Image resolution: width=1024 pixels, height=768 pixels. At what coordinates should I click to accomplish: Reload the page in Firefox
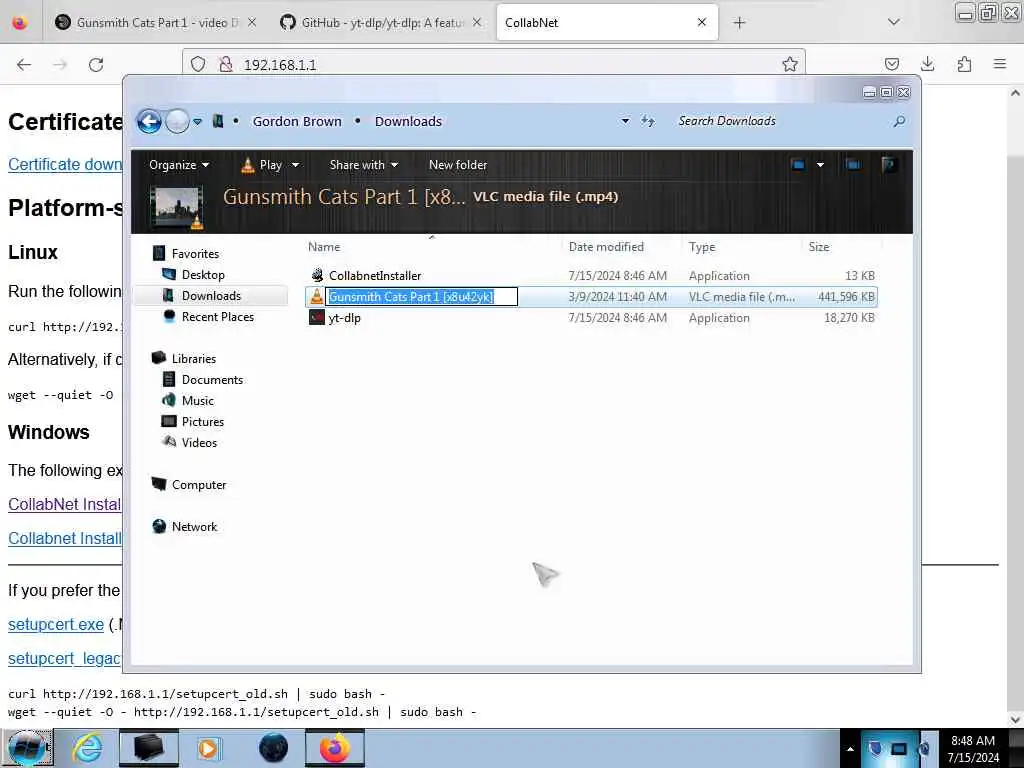(96, 64)
